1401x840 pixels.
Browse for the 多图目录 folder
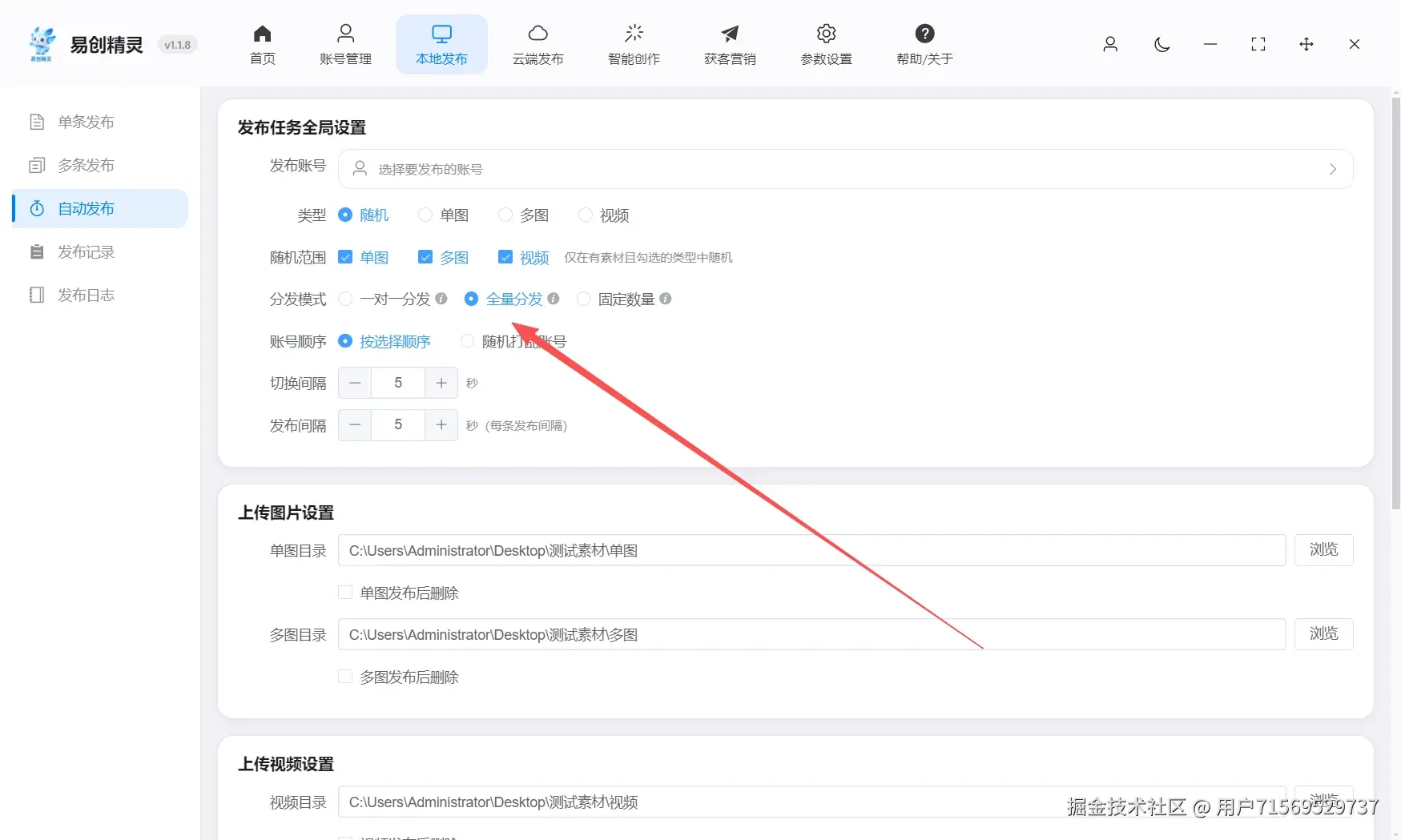pyautogui.click(x=1323, y=633)
